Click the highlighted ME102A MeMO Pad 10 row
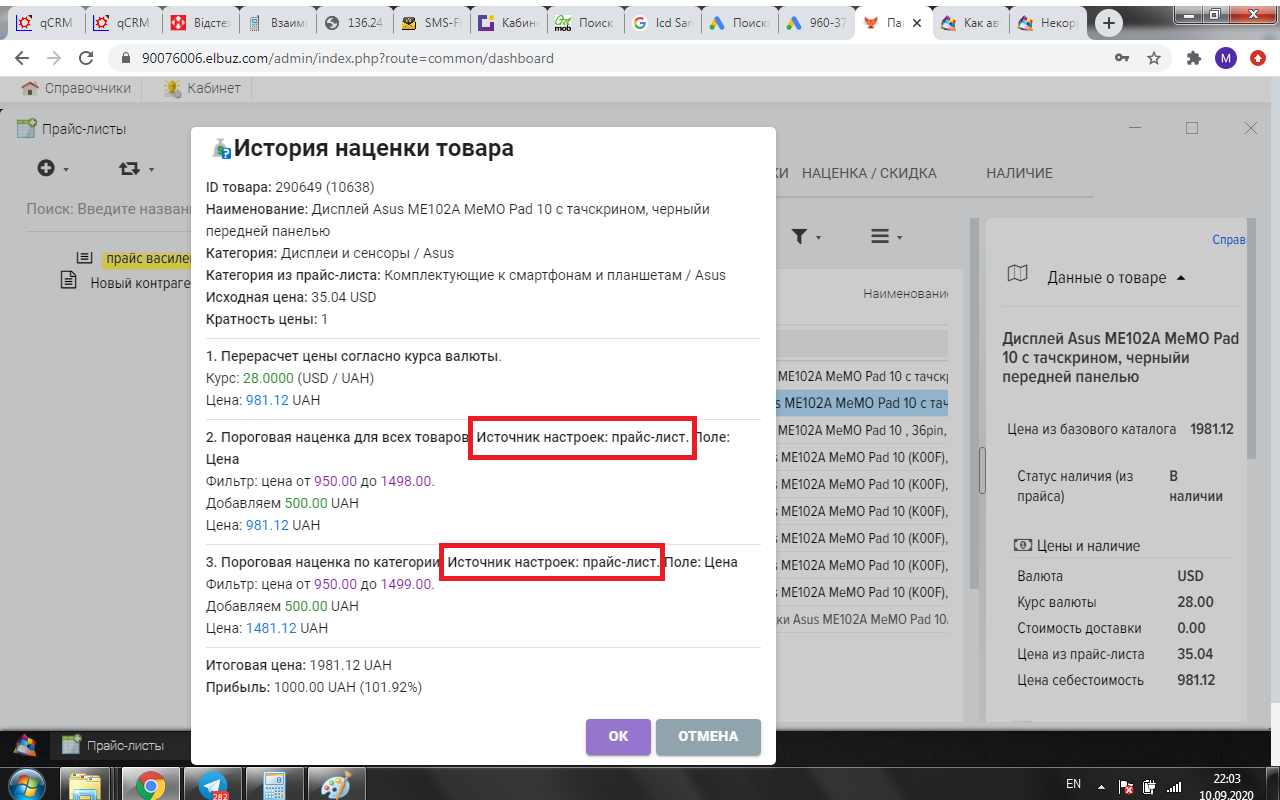This screenshot has height=800, width=1280. click(862, 404)
